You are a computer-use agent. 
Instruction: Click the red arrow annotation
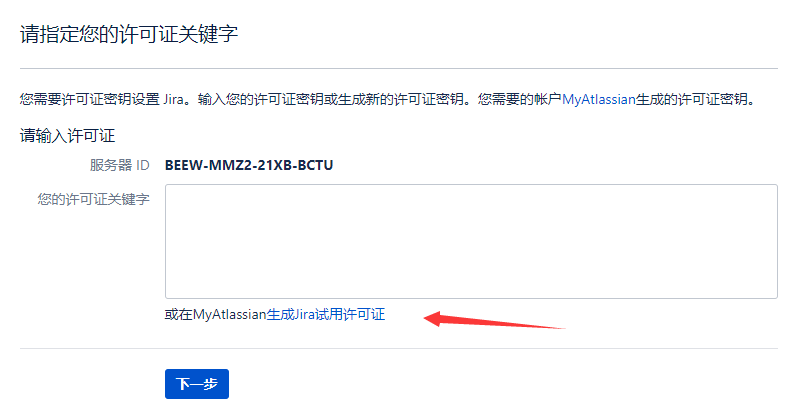tap(494, 320)
